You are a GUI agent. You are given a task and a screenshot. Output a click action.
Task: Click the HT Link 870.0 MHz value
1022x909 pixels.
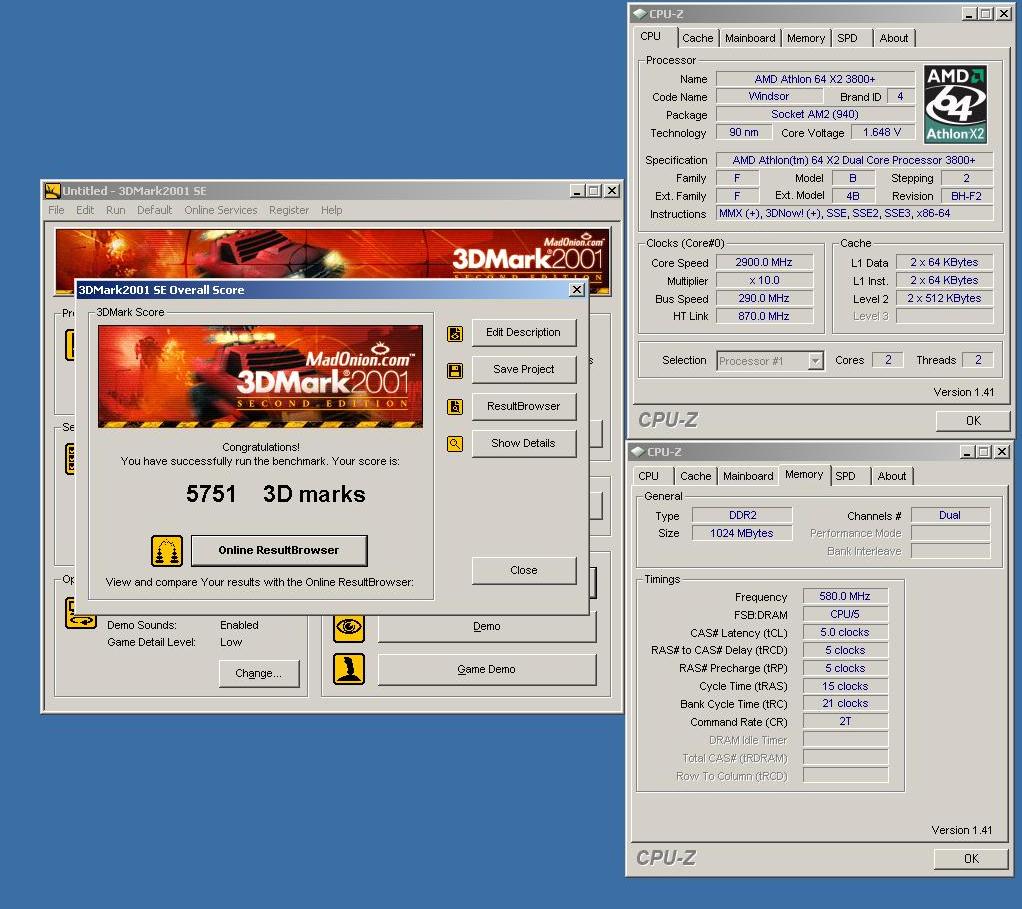pos(764,316)
